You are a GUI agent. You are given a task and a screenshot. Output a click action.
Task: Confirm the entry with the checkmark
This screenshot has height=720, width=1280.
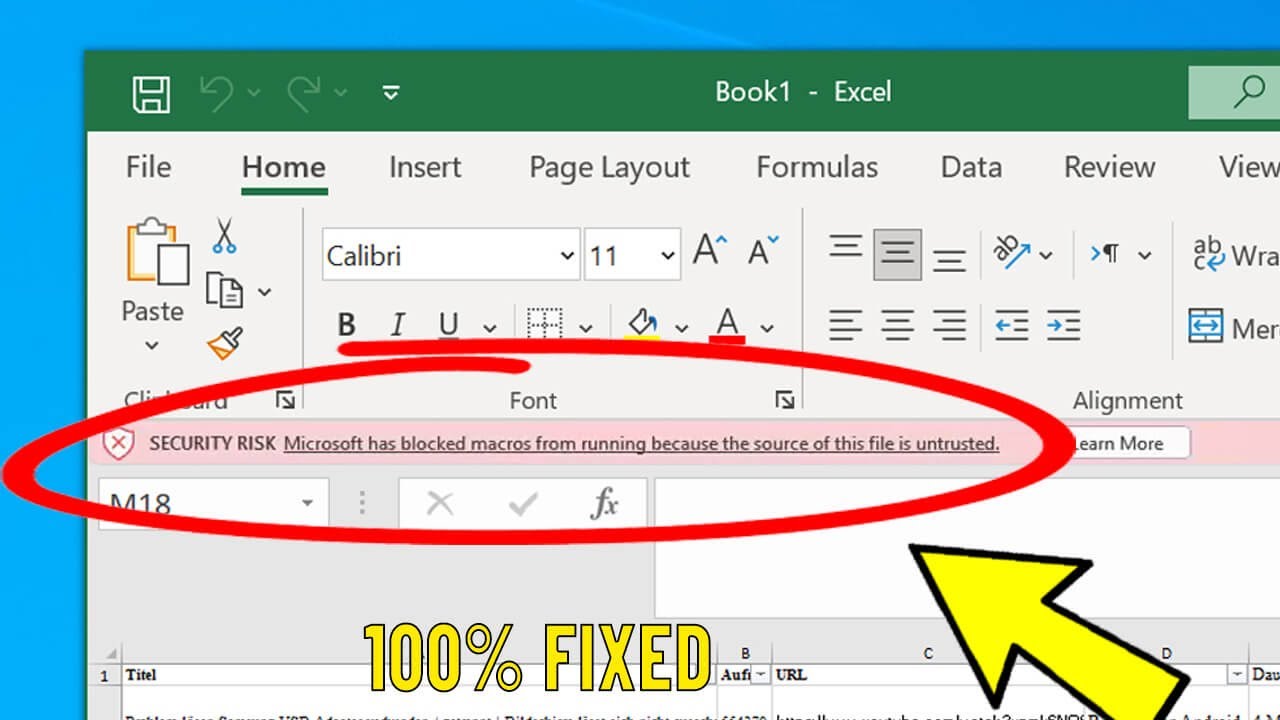[x=522, y=504]
